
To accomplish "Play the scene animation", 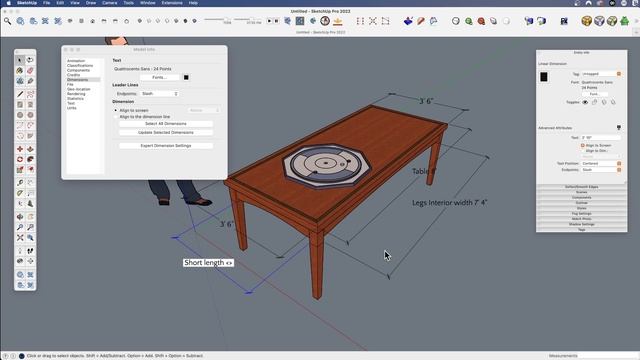I will tap(269, 21).
